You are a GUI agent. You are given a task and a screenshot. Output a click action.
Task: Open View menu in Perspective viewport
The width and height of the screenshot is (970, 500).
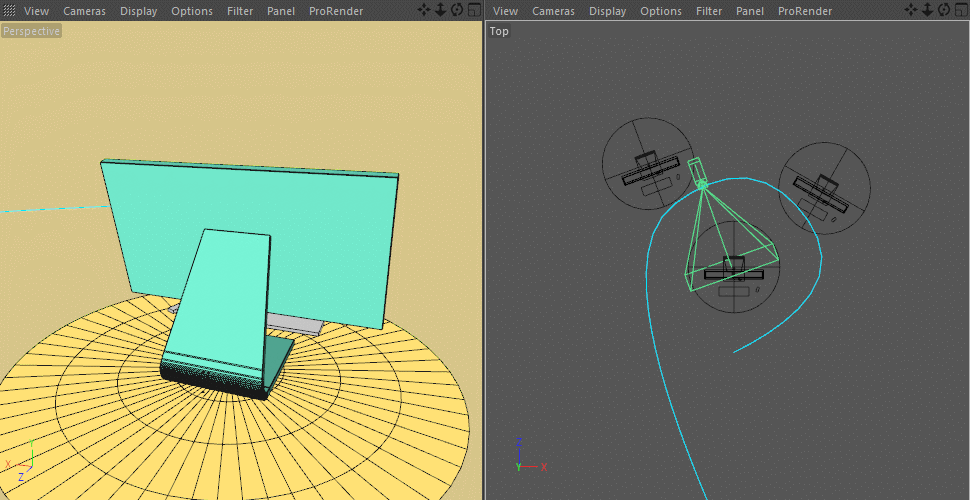point(36,11)
